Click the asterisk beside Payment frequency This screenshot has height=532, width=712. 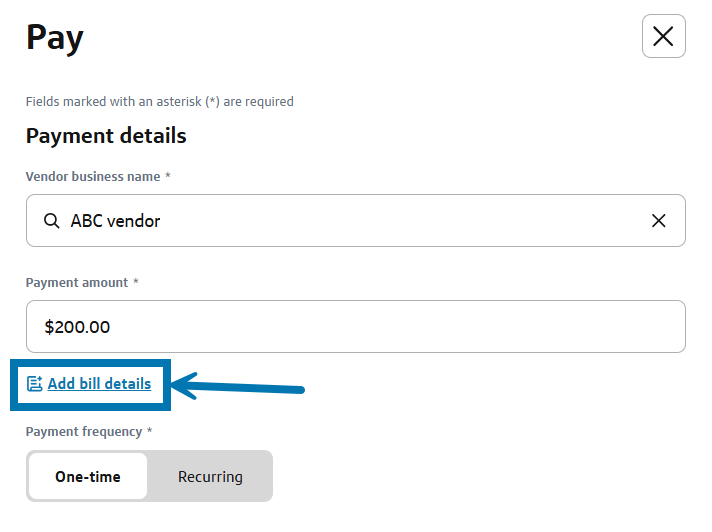pyautogui.click(x=150, y=432)
